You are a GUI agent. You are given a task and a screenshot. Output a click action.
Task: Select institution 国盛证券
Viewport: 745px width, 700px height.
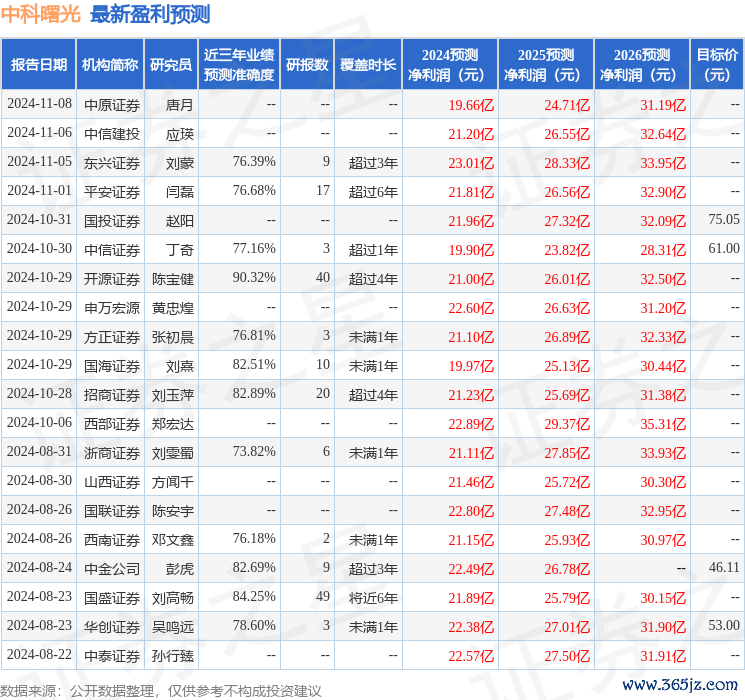(112, 598)
